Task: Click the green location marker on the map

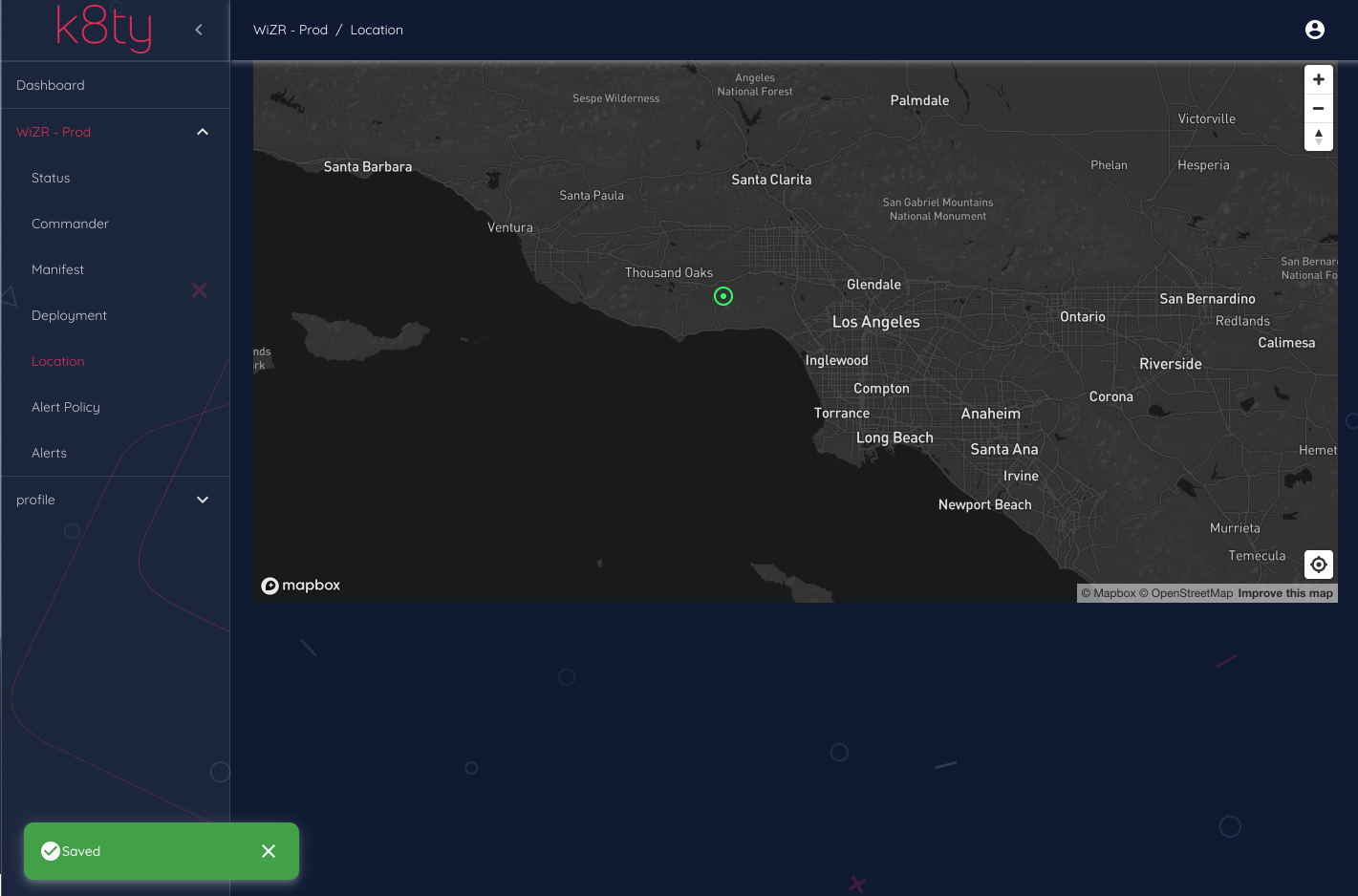Action: [x=723, y=296]
